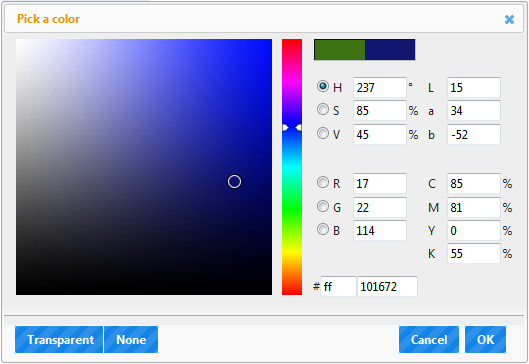This screenshot has height=364, width=529.
Task: Click the Y yellow field showing 0
Action: point(474,230)
